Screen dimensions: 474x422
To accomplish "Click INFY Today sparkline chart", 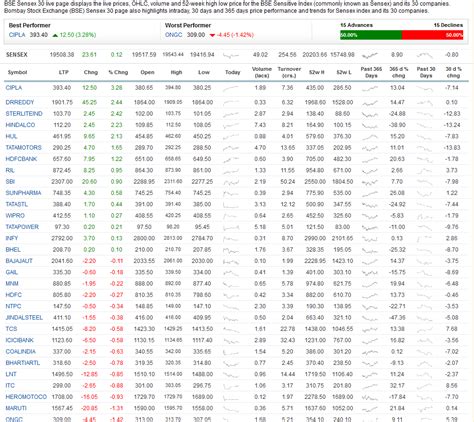I will click(231, 239).
